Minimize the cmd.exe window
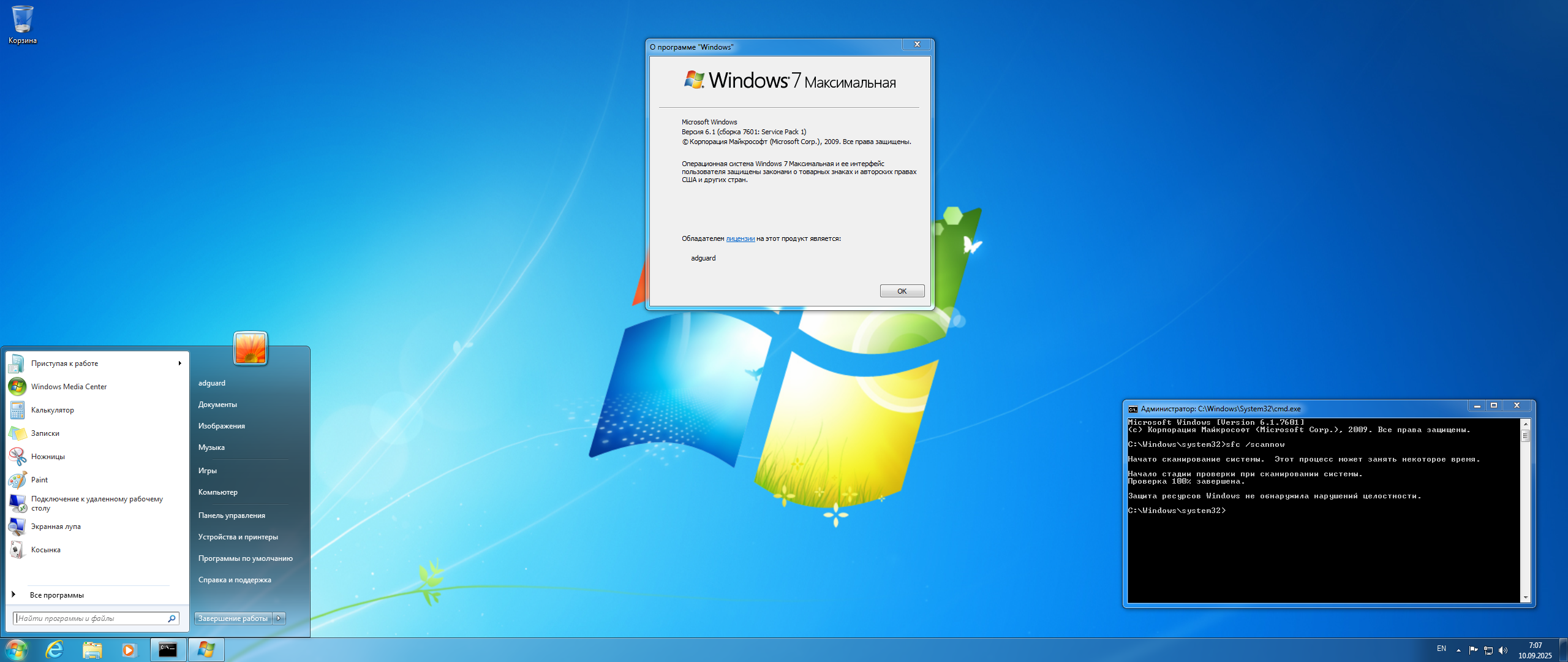The image size is (1568, 662). 1477,406
